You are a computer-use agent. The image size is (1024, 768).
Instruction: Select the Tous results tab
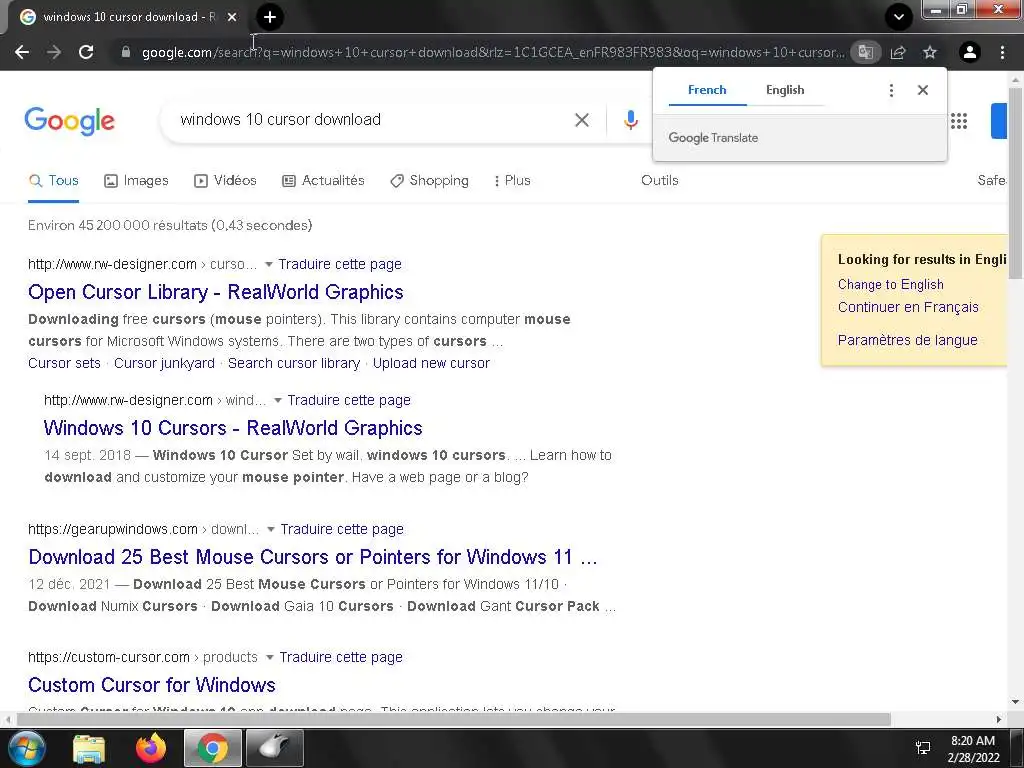[54, 180]
